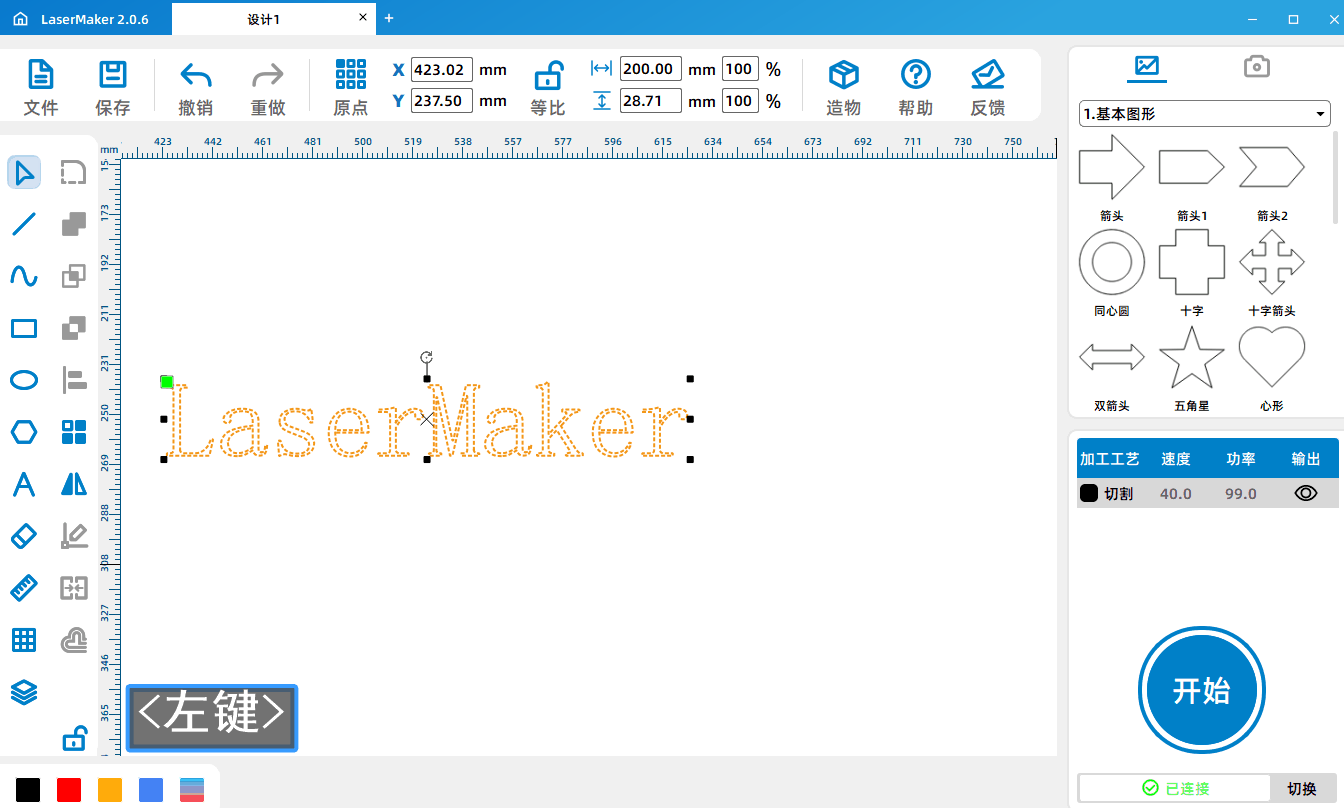
Task: Click the width 200.00 mm field
Action: [x=651, y=69]
